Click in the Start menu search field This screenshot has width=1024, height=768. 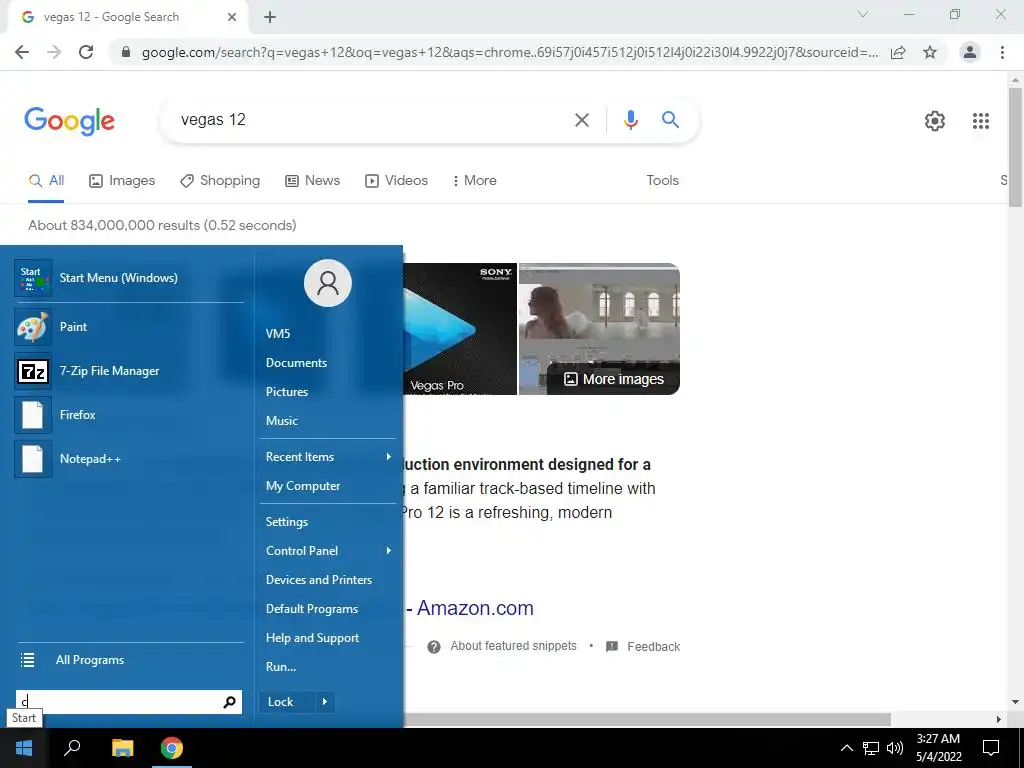119,702
